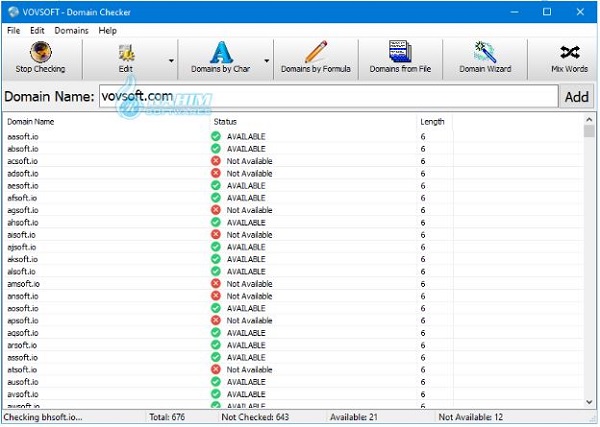Image resolution: width=600 pixels, height=427 pixels.
Task: Click green available icon for aasoft.io
Action: point(216,136)
